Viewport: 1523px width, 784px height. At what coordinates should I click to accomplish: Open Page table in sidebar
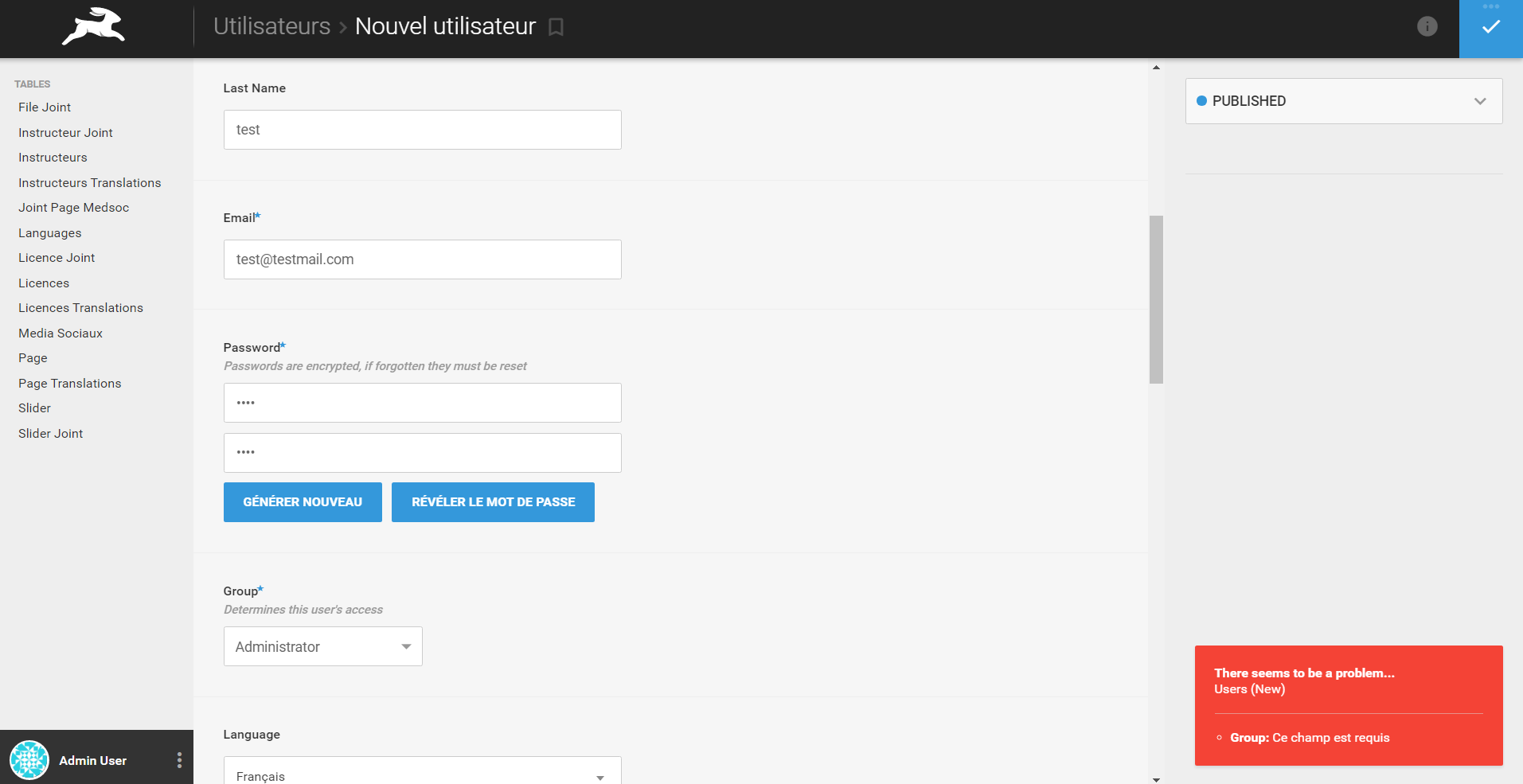coord(33,358)
